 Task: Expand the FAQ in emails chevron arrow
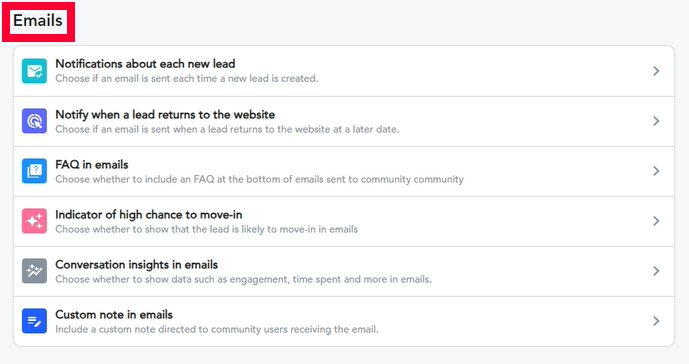[656, 171]
